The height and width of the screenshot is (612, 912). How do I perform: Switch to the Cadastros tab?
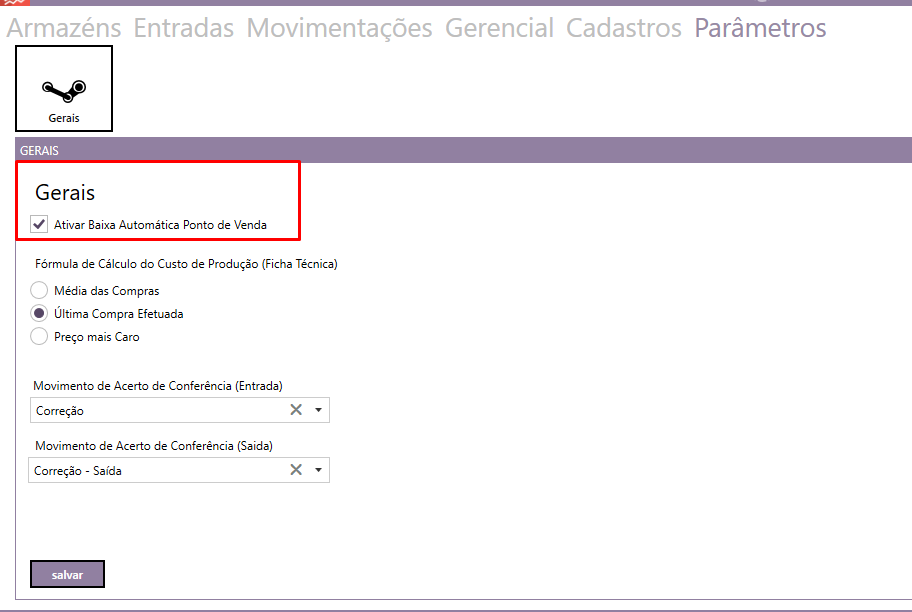(x=624, y=28)
